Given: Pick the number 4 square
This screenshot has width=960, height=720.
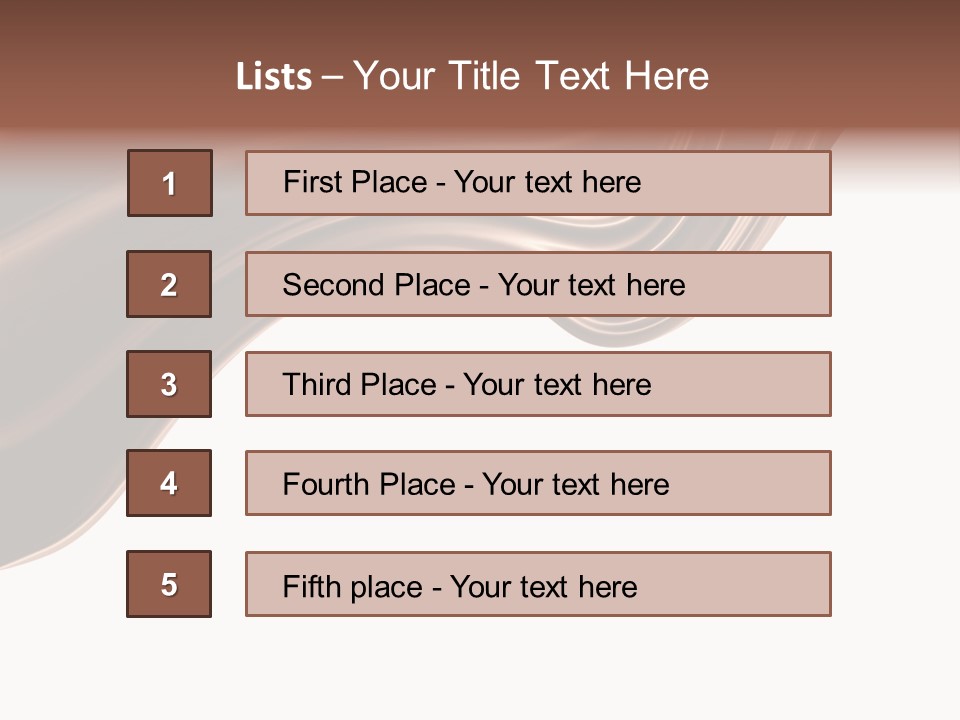Looking at the screenshot, I should click(169, 483).
